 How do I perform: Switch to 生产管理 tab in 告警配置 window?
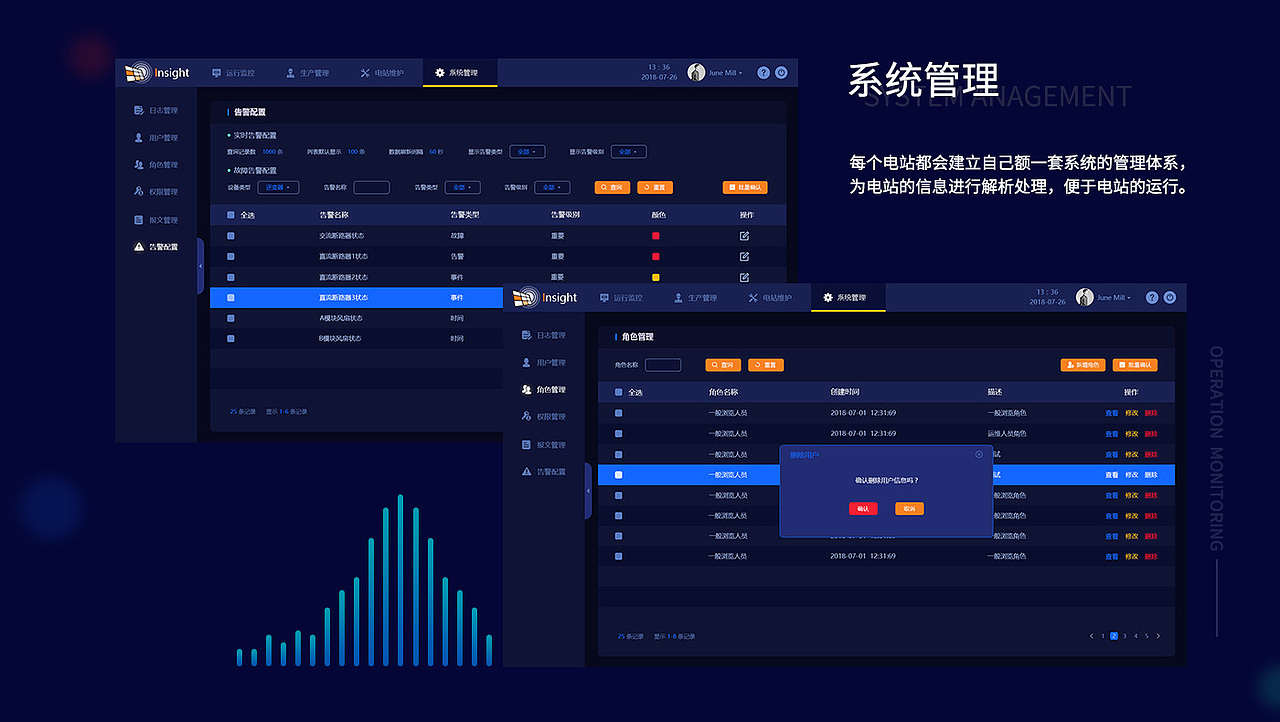[307, 73]
